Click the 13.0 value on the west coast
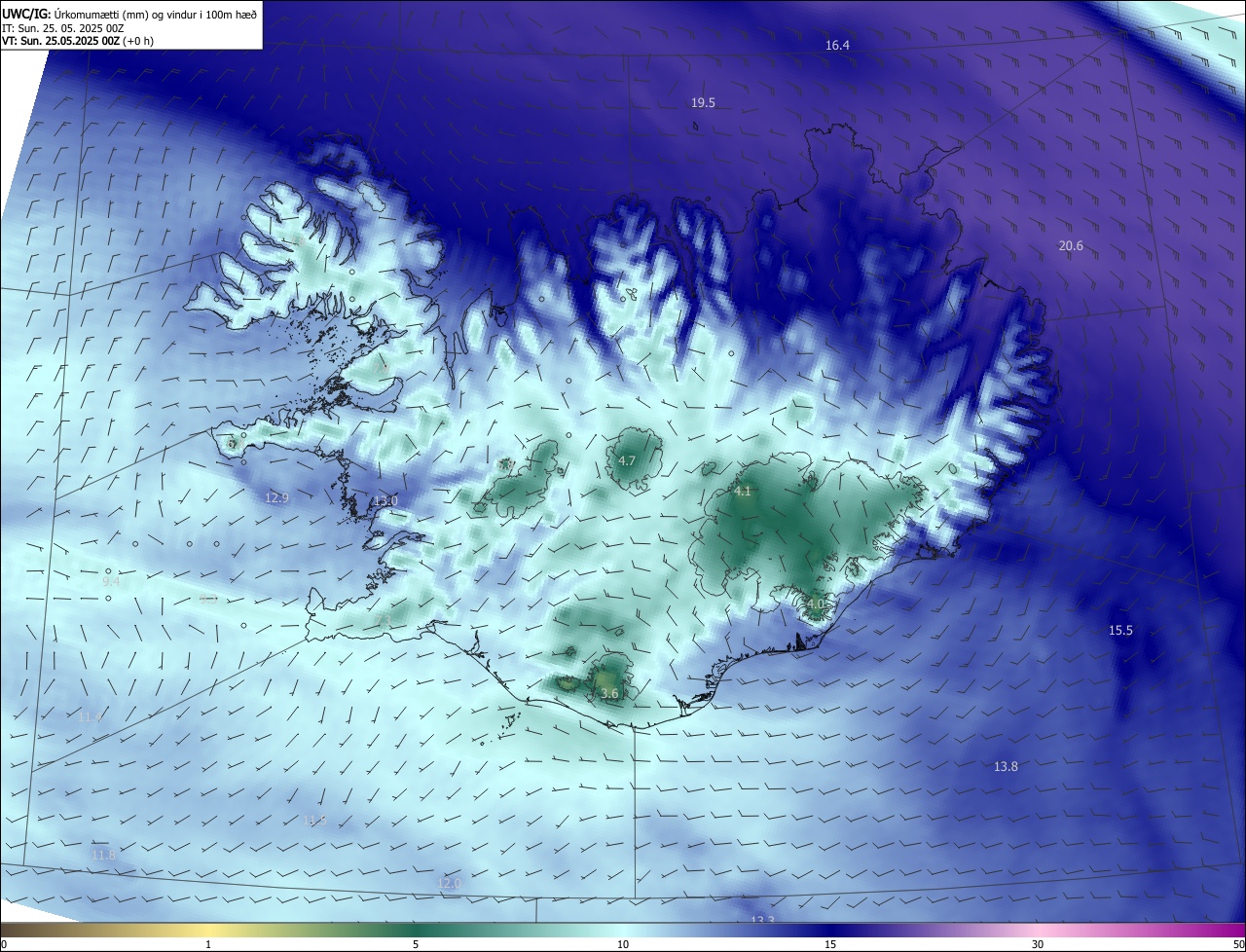The image size is (1246, 952). coord(385,501)
